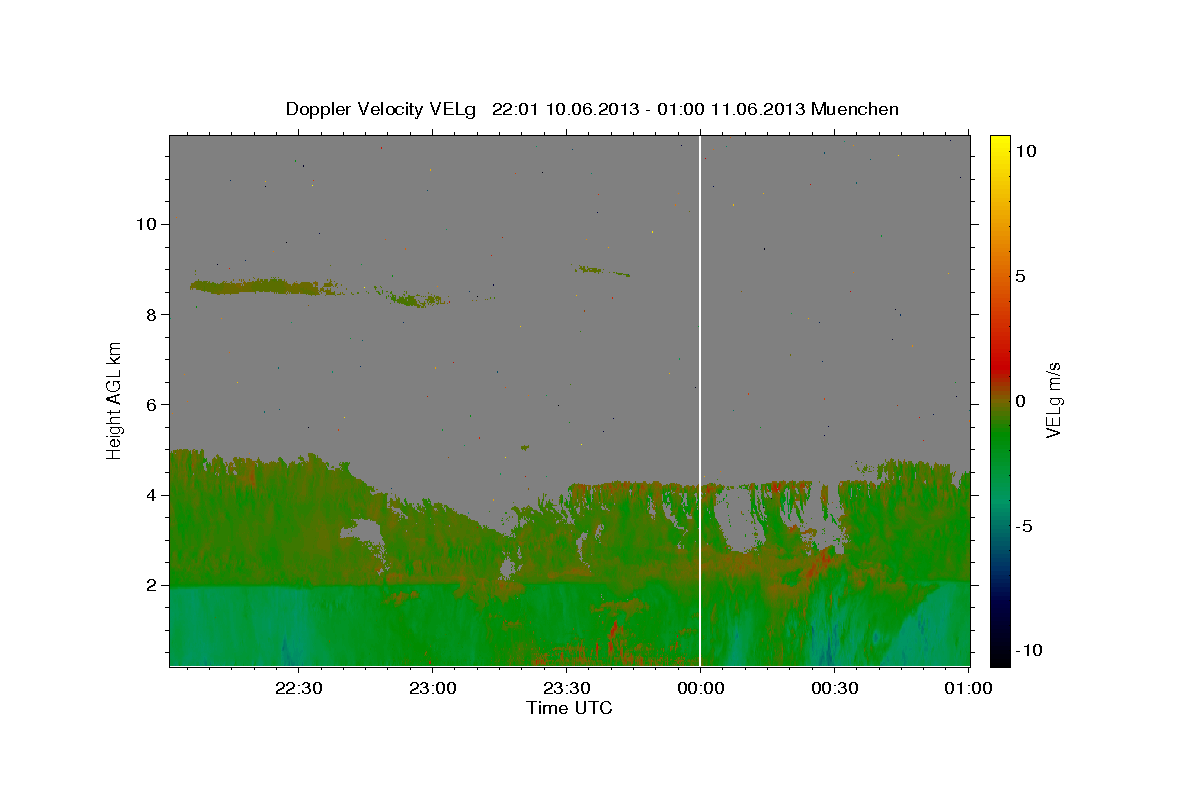Click the colorbar value -5
Viewport: 1200px width, 800px height.
click(x=1024, y=526)
